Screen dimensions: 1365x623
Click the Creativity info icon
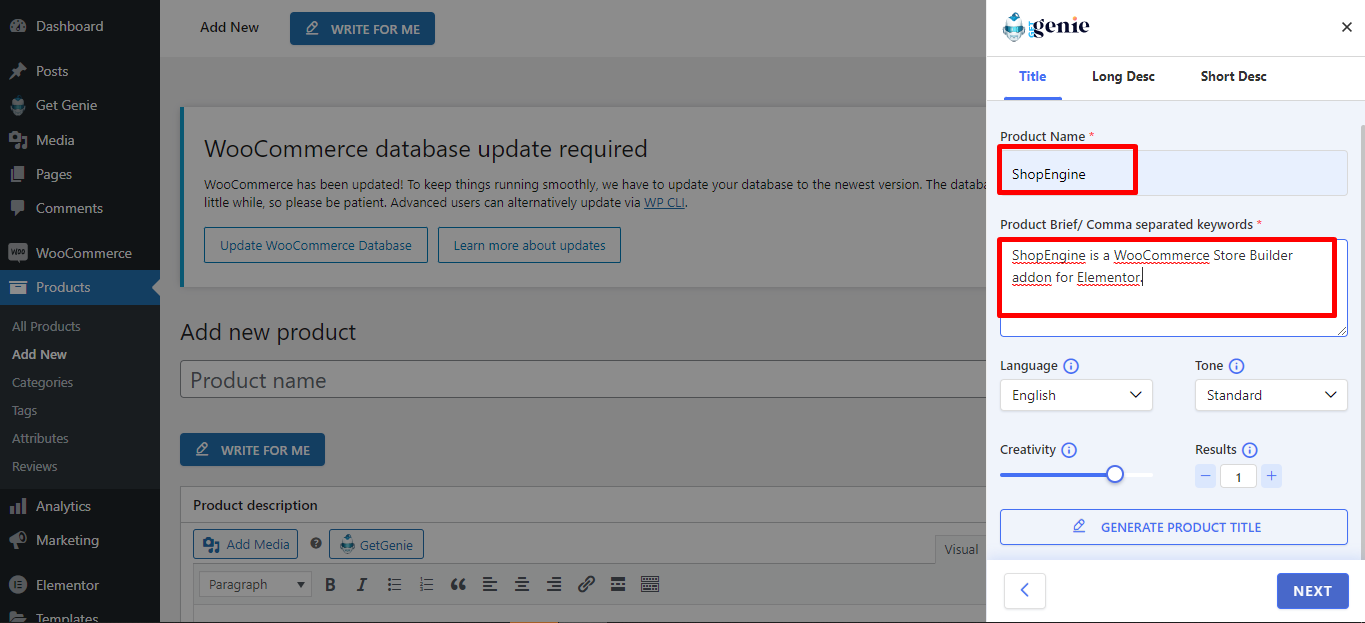click(x=1069, y=450)
